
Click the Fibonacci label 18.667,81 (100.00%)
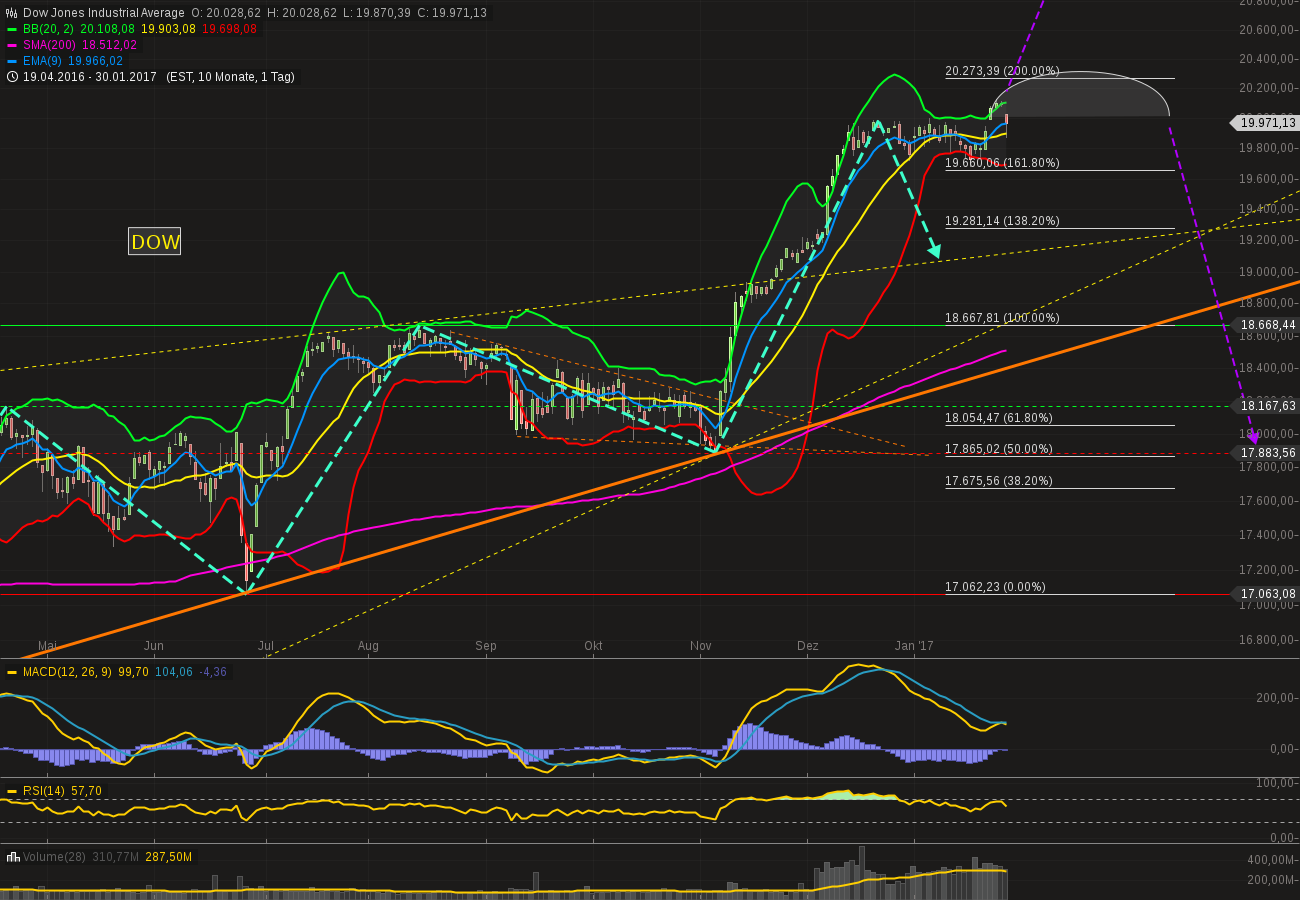tap(1002, 318)
